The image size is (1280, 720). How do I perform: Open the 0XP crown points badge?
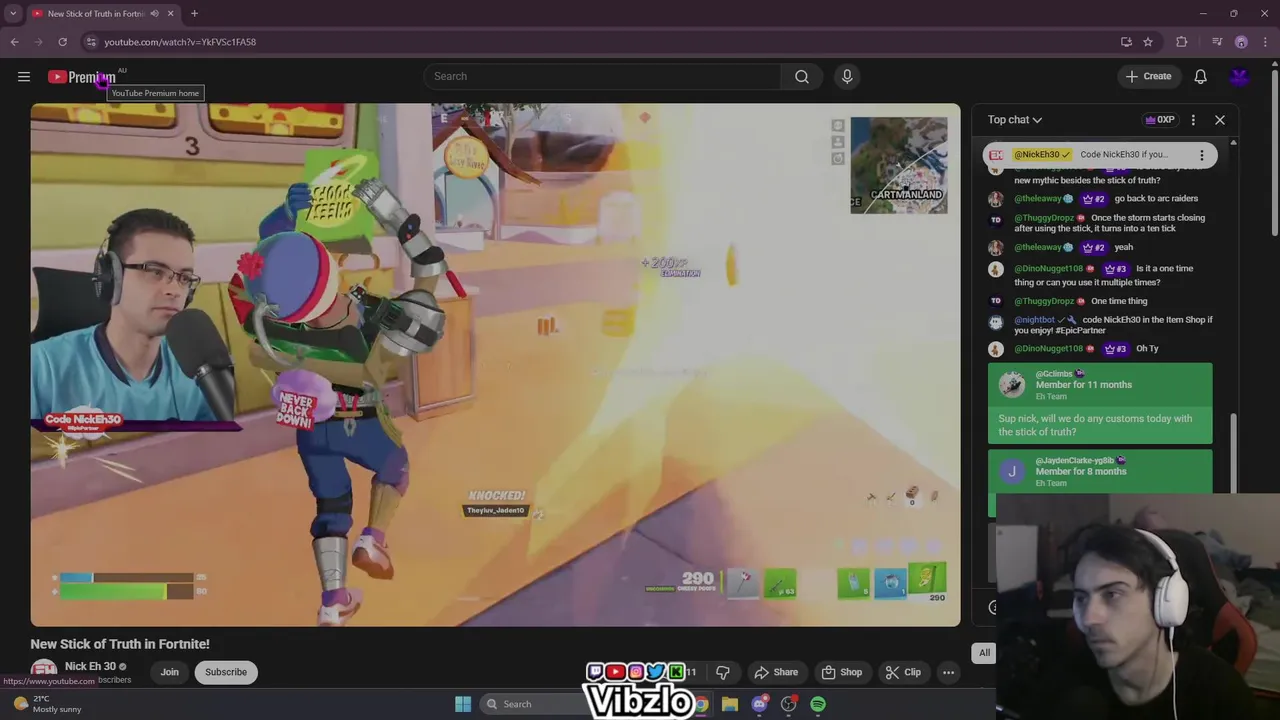point(1160,120)
